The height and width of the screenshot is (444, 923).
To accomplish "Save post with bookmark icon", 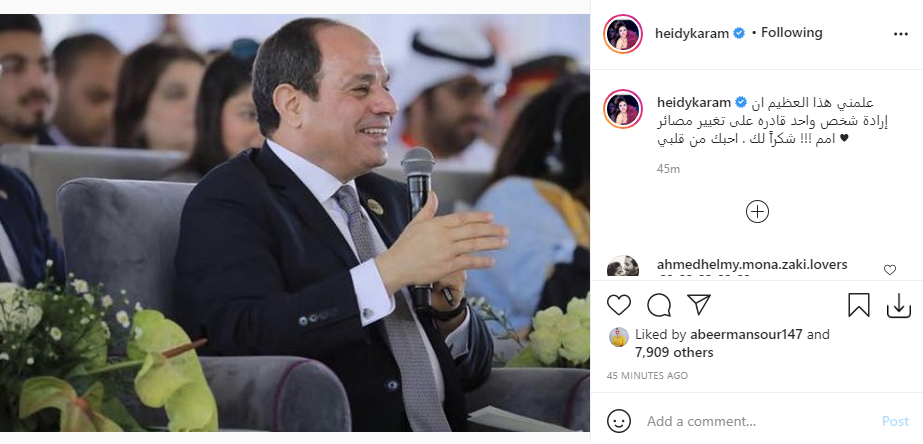I will (x=859, y=306).
